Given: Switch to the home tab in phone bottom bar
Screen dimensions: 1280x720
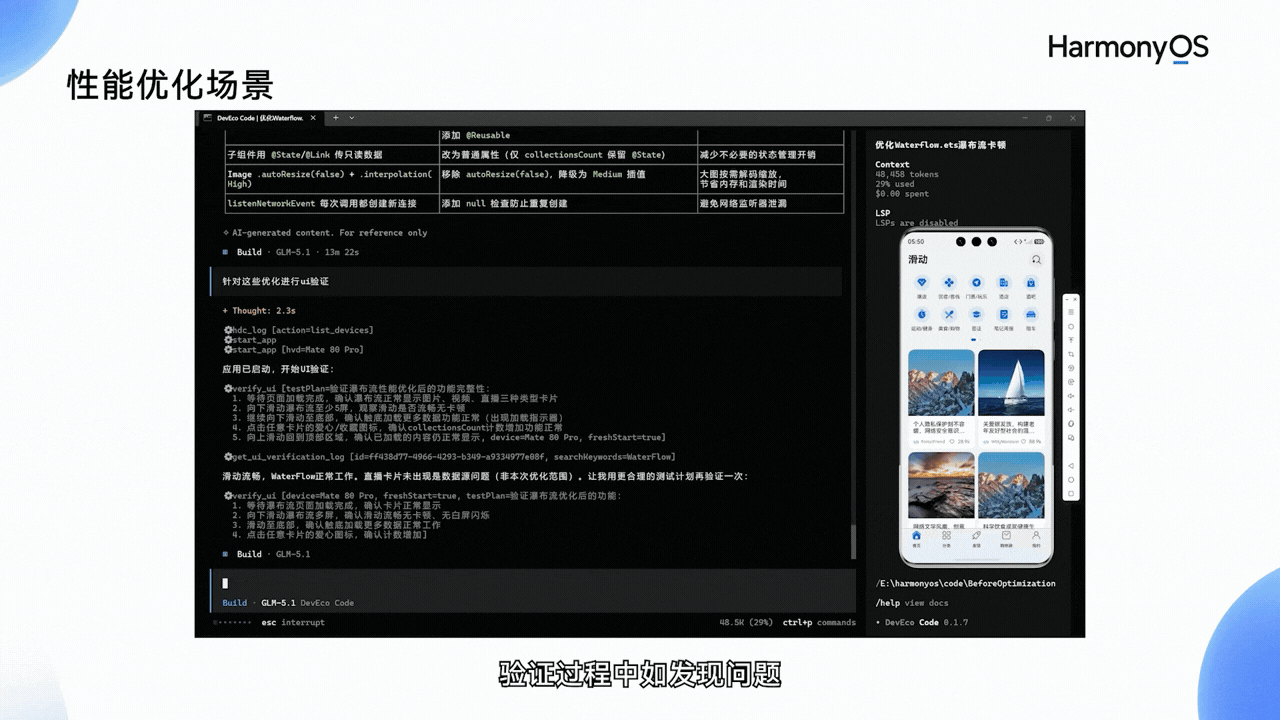Looking at the screenshot, I should tap(917, 537).
